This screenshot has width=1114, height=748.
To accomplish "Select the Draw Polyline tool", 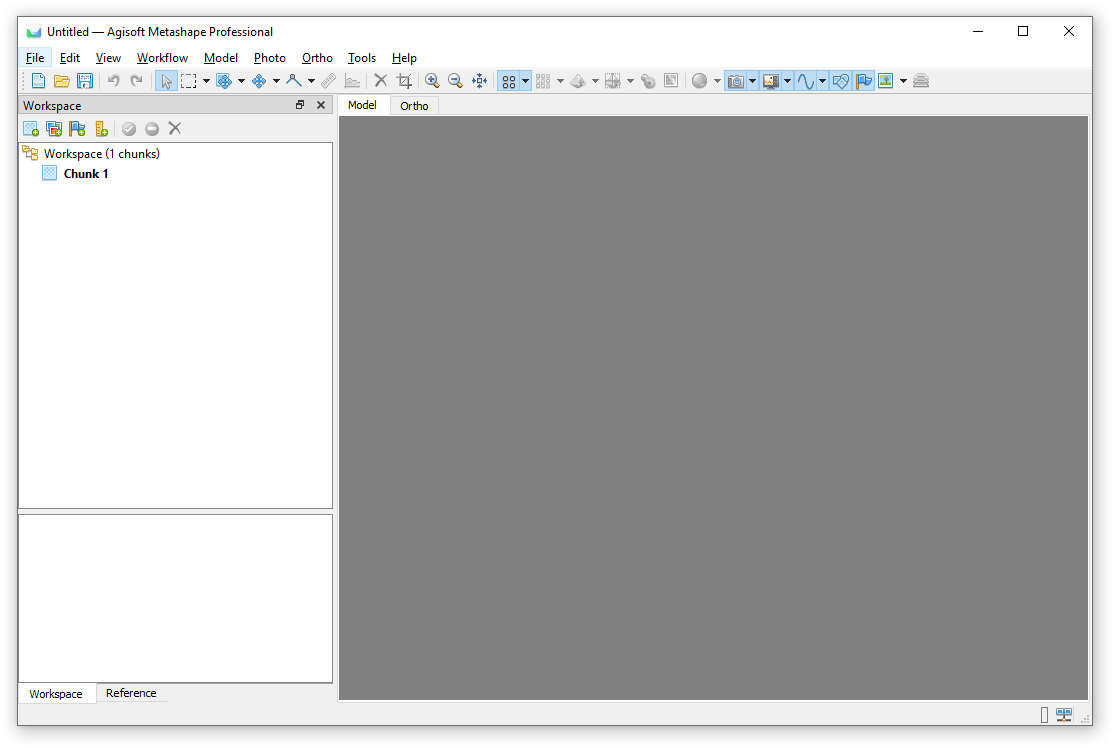I will click(x=293, y=81).
